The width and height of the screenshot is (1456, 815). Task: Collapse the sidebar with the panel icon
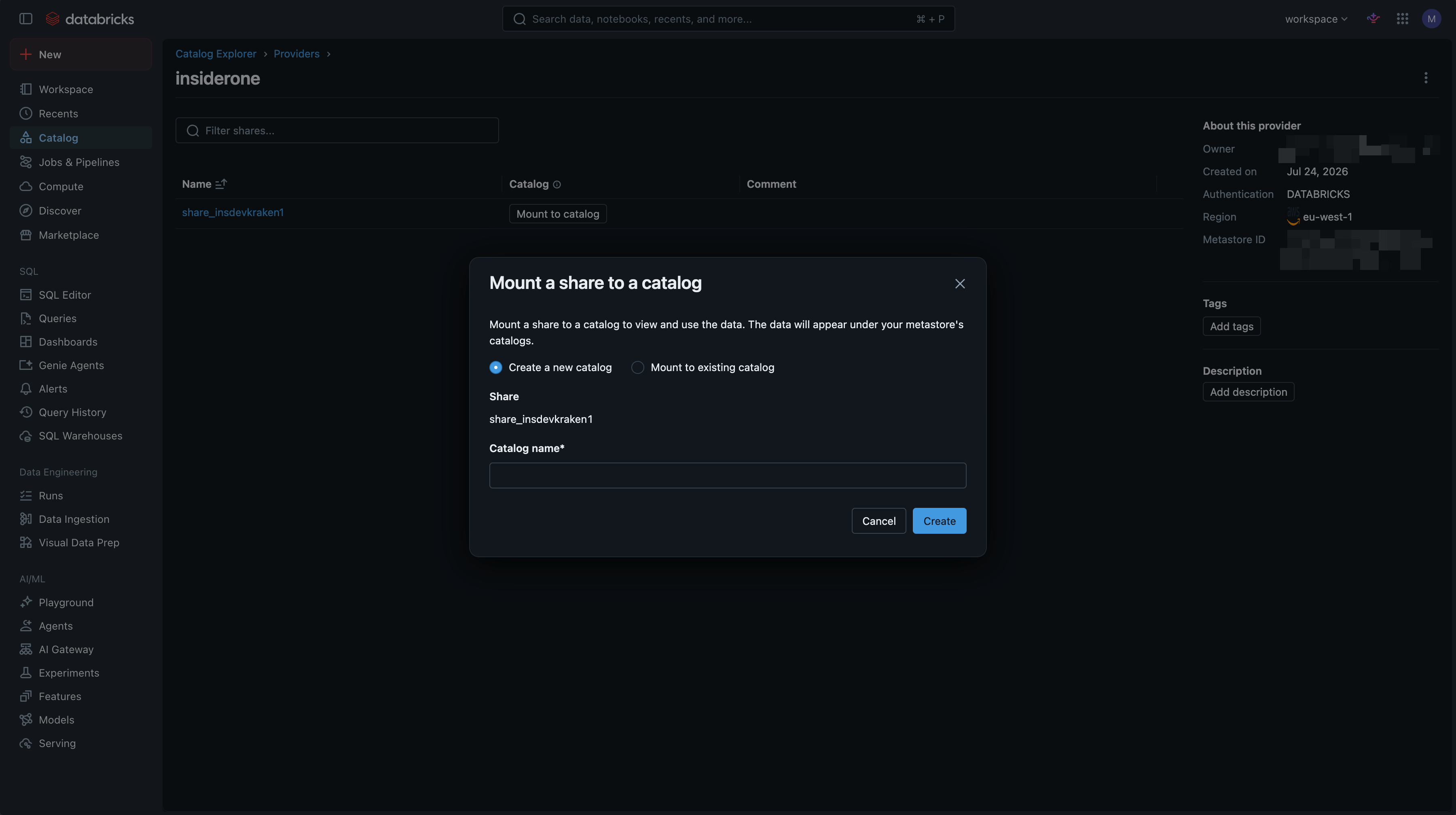(26, 19)
